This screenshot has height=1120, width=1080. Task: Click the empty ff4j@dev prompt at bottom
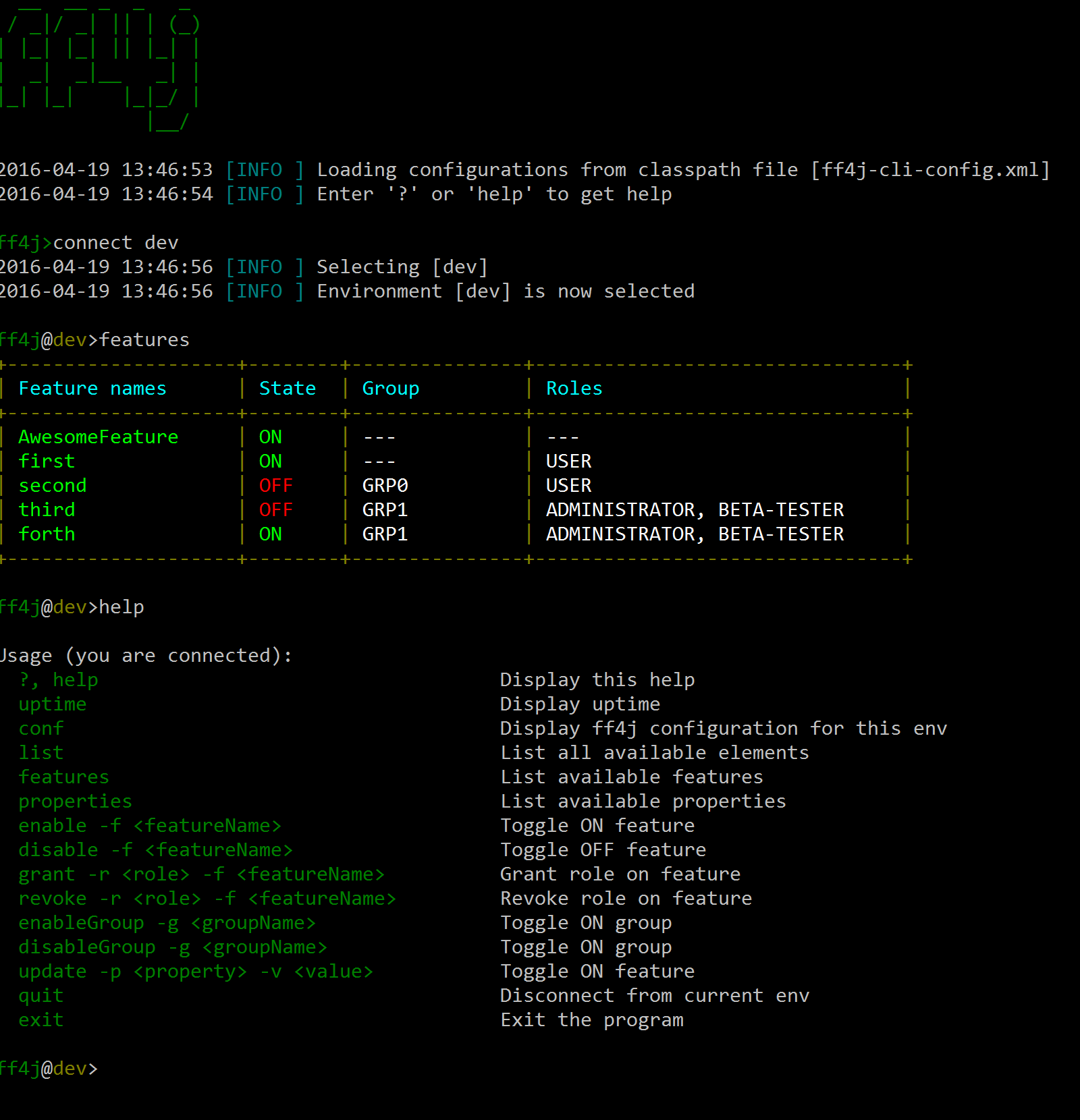pyautogui.click(x=49, y=1069)
